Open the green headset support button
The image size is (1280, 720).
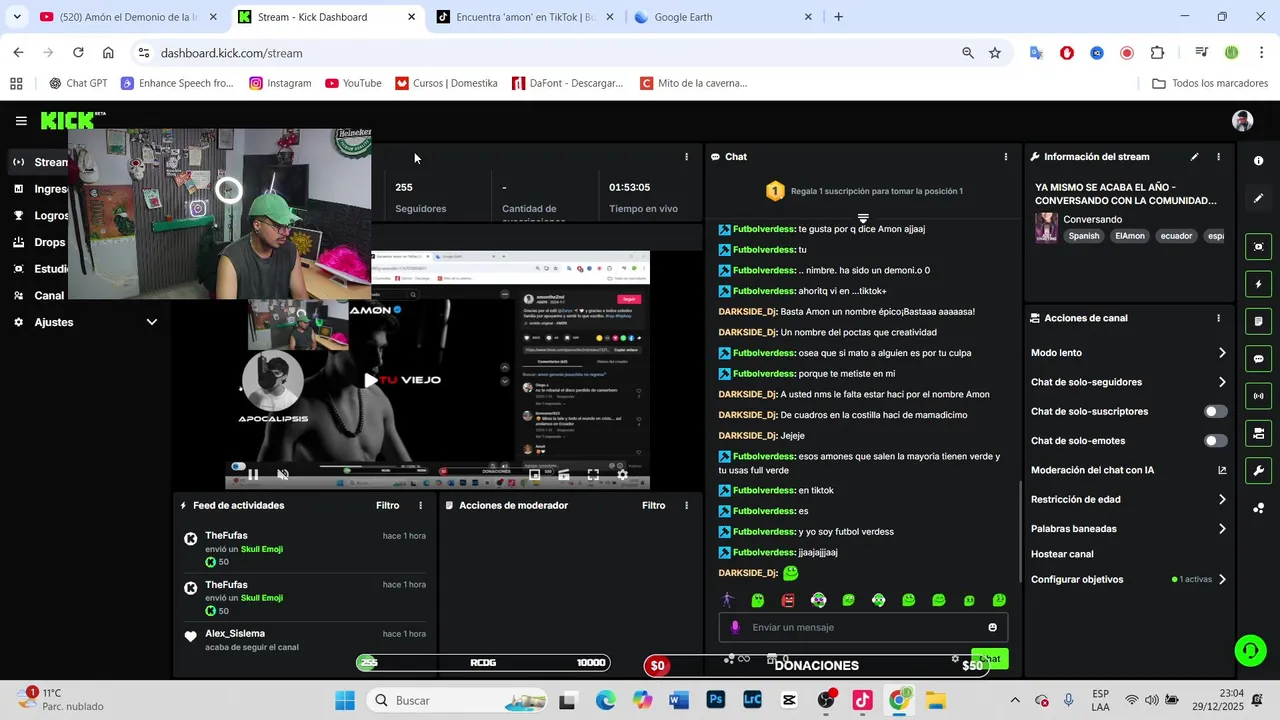[x=1249, y=651]
